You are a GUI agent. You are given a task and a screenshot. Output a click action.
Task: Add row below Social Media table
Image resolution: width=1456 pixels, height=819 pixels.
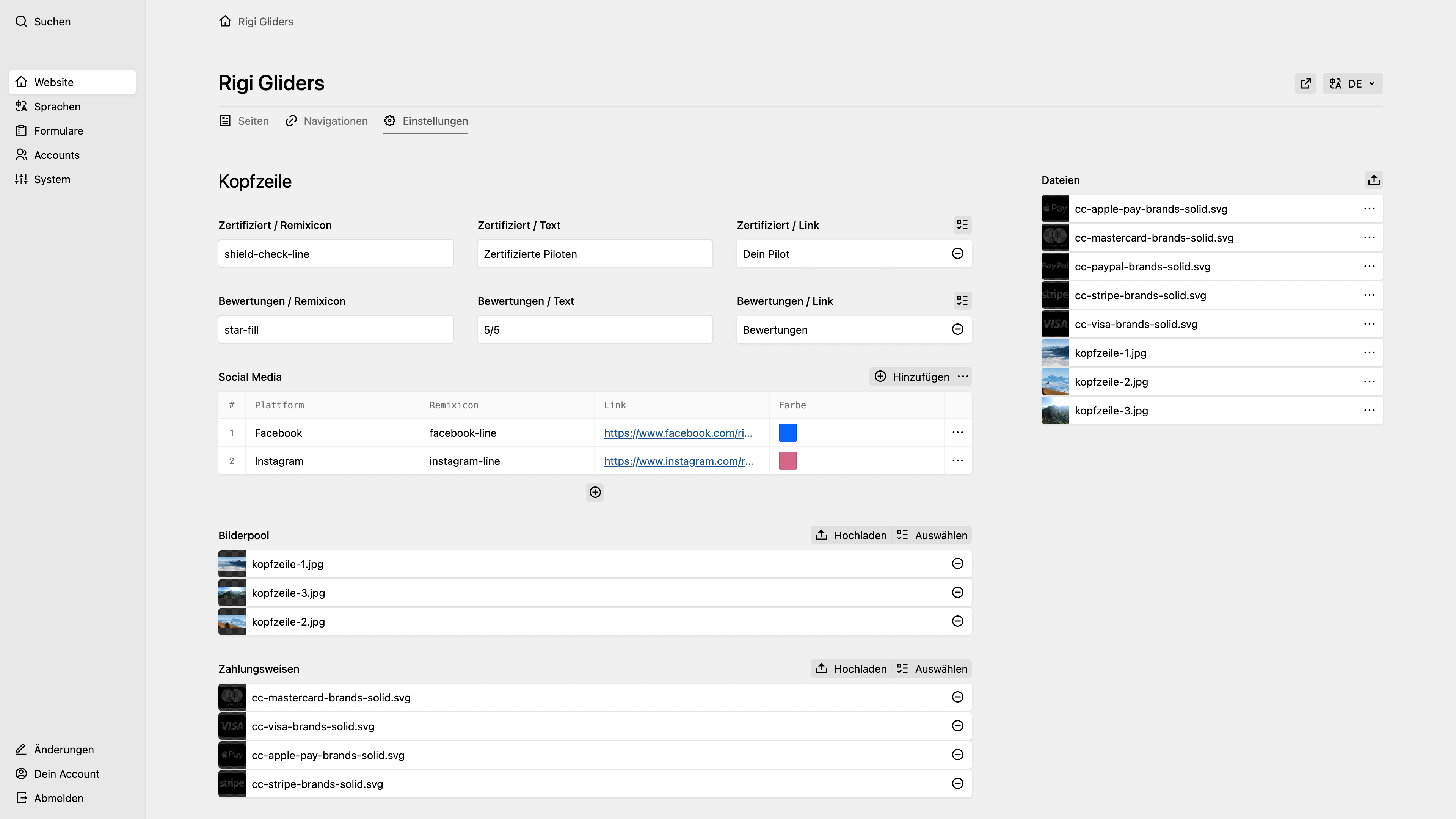click(x=595, y=492)
